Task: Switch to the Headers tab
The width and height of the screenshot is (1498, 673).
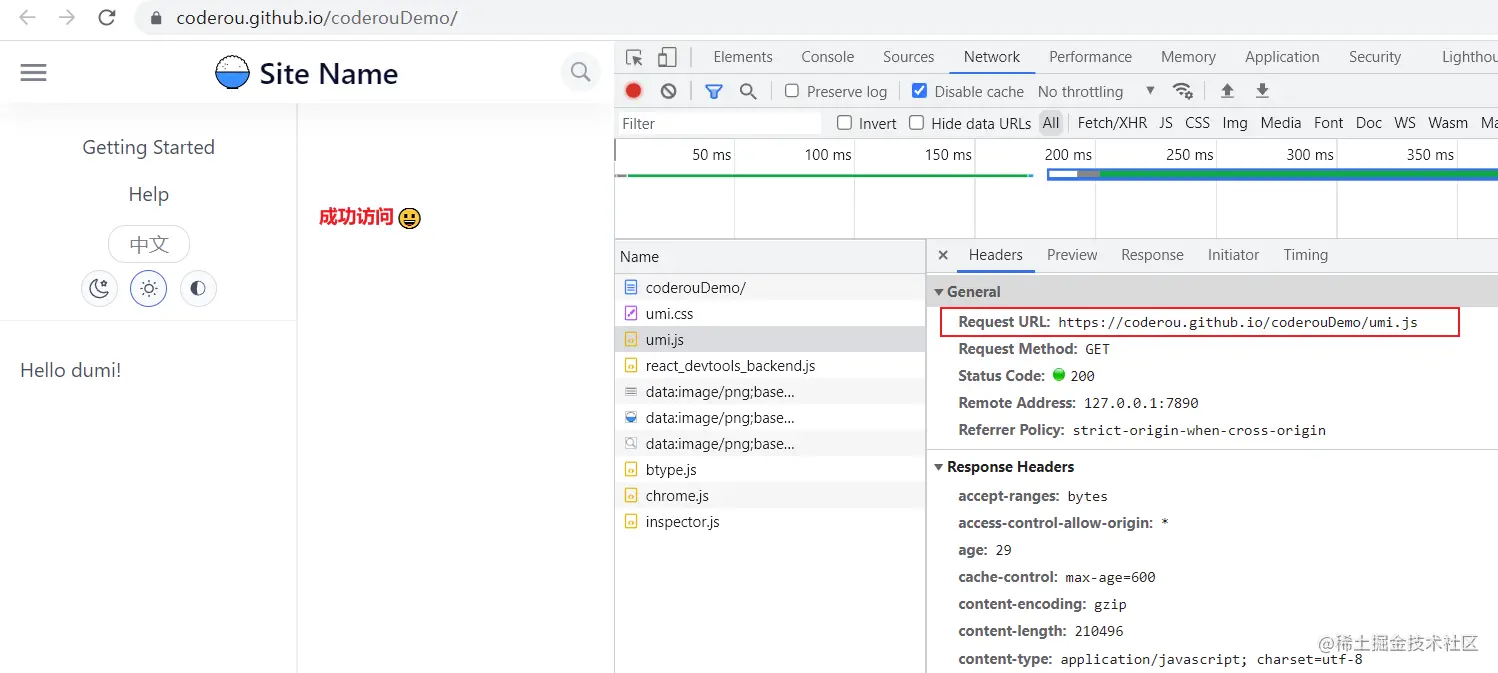Action: point(996,255)
